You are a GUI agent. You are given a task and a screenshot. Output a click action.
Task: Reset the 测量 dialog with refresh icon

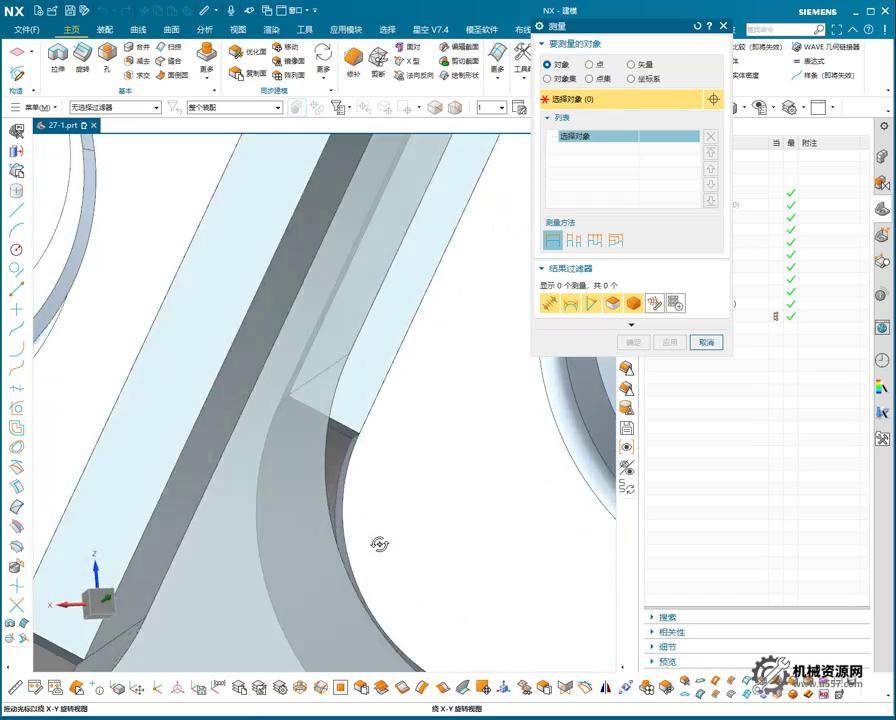click(697, 26)
